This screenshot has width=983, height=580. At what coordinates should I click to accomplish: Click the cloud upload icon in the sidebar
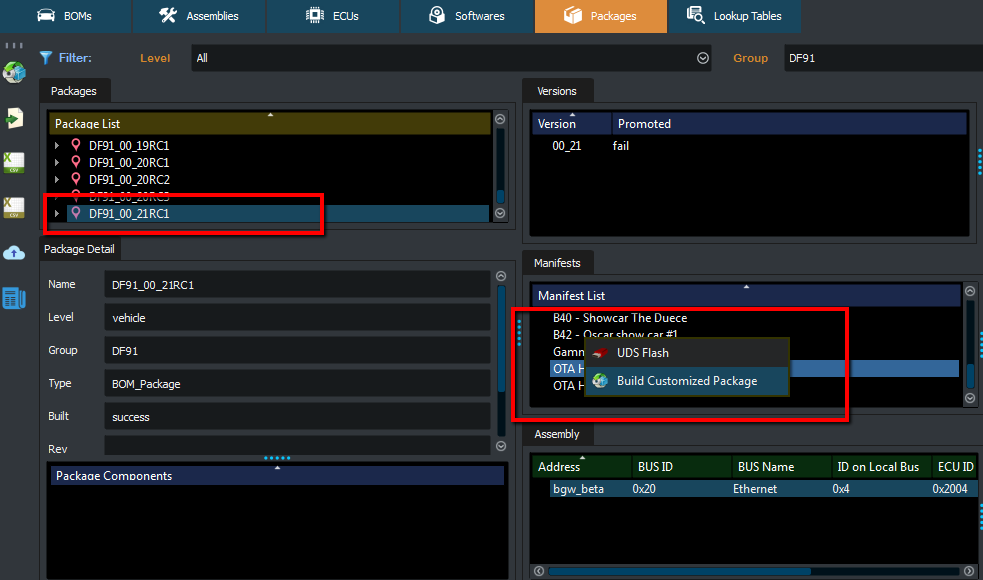coord(14,253)
